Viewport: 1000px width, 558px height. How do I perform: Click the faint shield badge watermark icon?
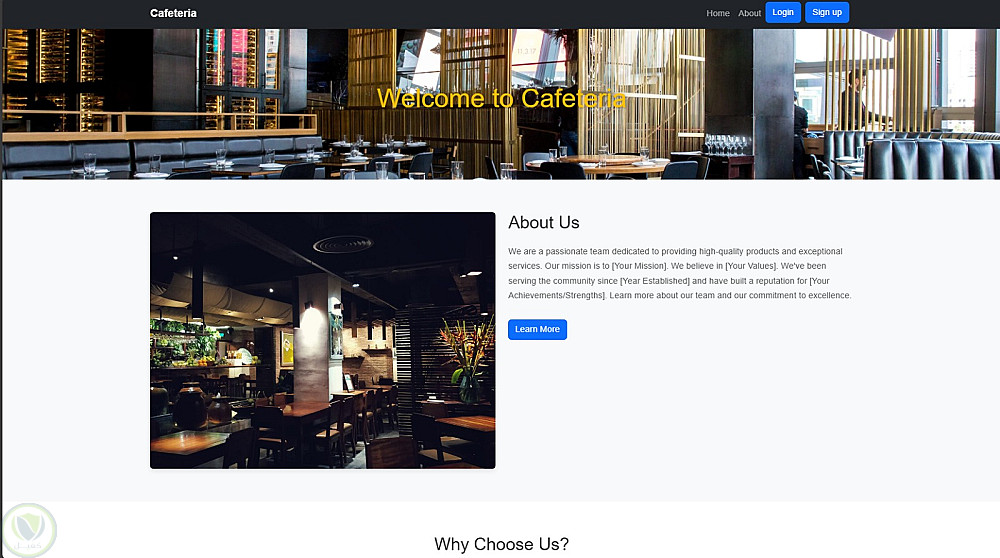click(29, 530)
